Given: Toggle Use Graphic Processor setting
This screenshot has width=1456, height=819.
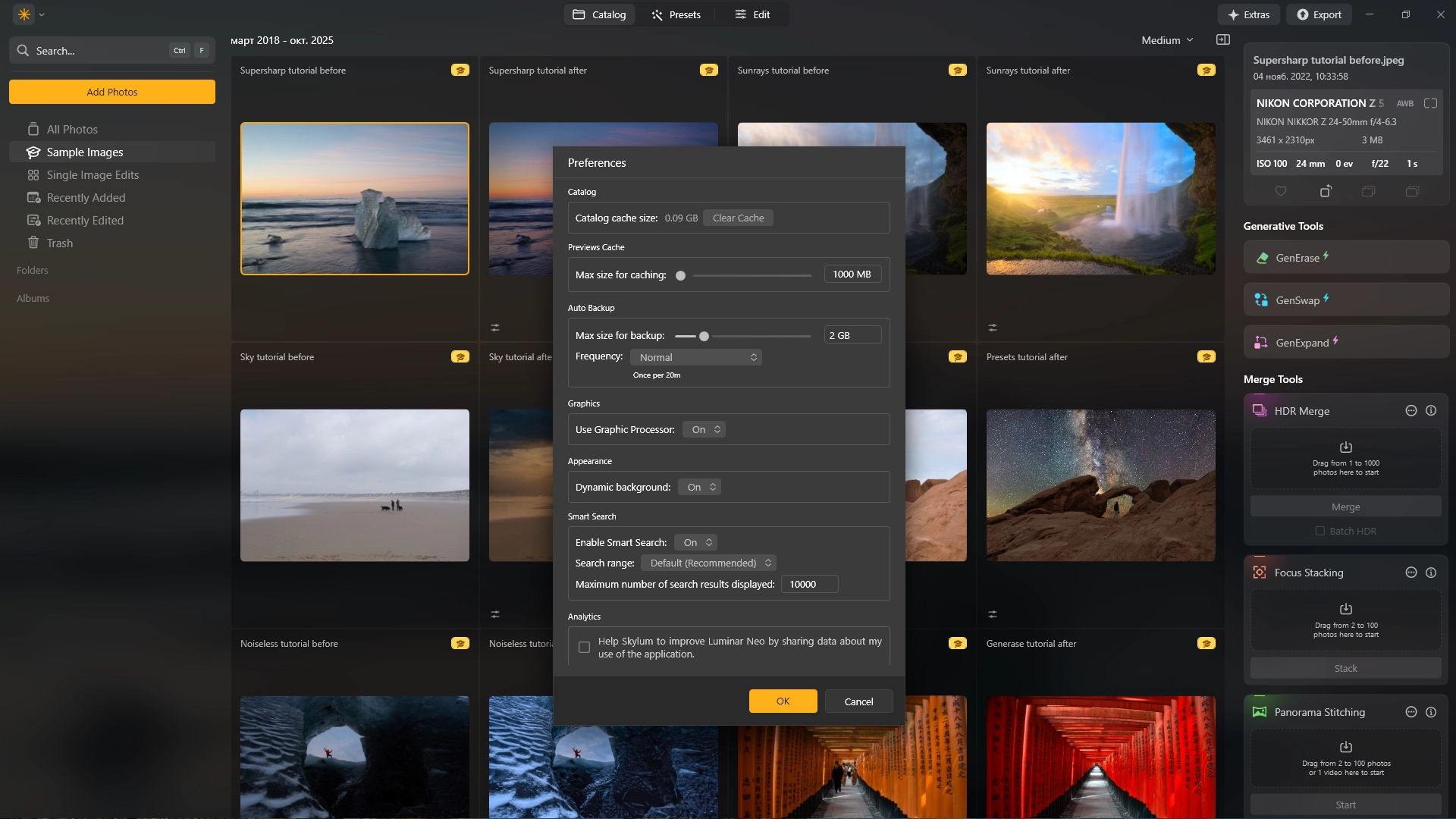Looking at the screenshot, I should pyautogui.click(x=704, y=430).
